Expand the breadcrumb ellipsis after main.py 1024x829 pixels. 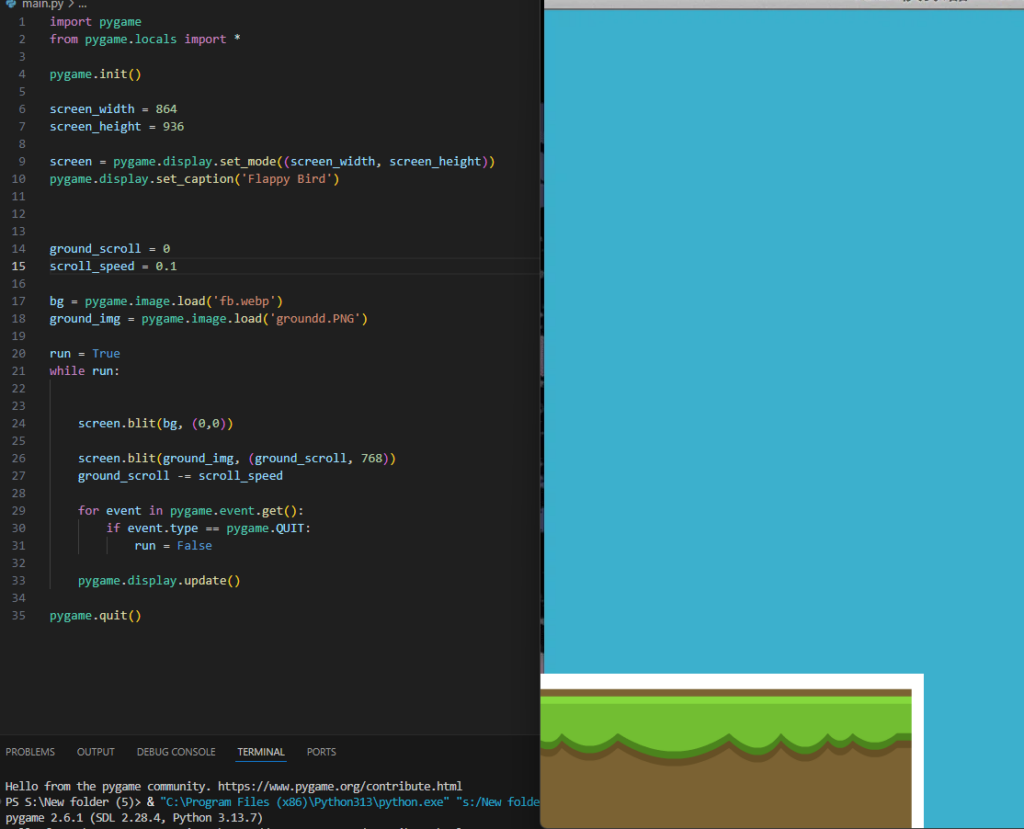point(82,5)
